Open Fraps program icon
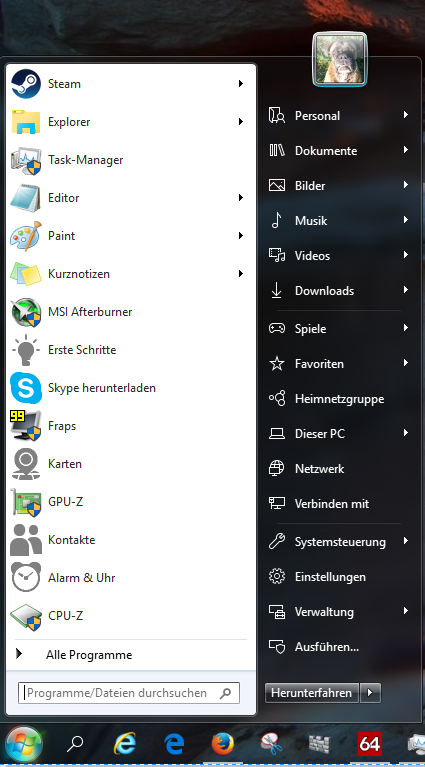The width and height of the screenshot is (425, 767). (26, 426)
